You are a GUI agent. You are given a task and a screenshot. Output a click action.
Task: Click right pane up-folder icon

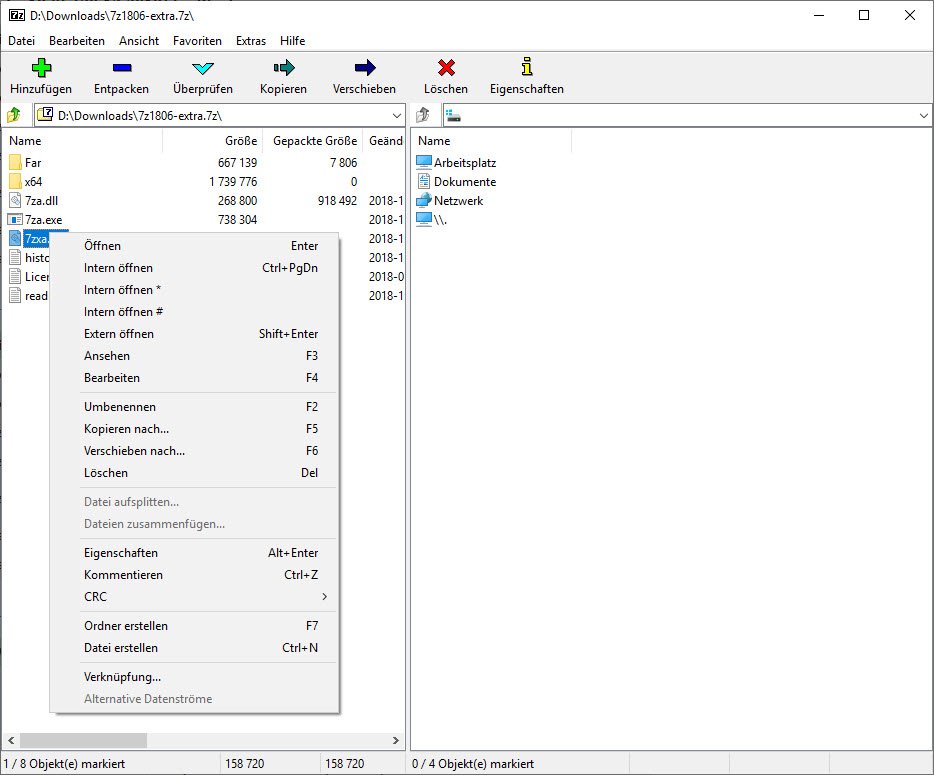tap(422, 114)
